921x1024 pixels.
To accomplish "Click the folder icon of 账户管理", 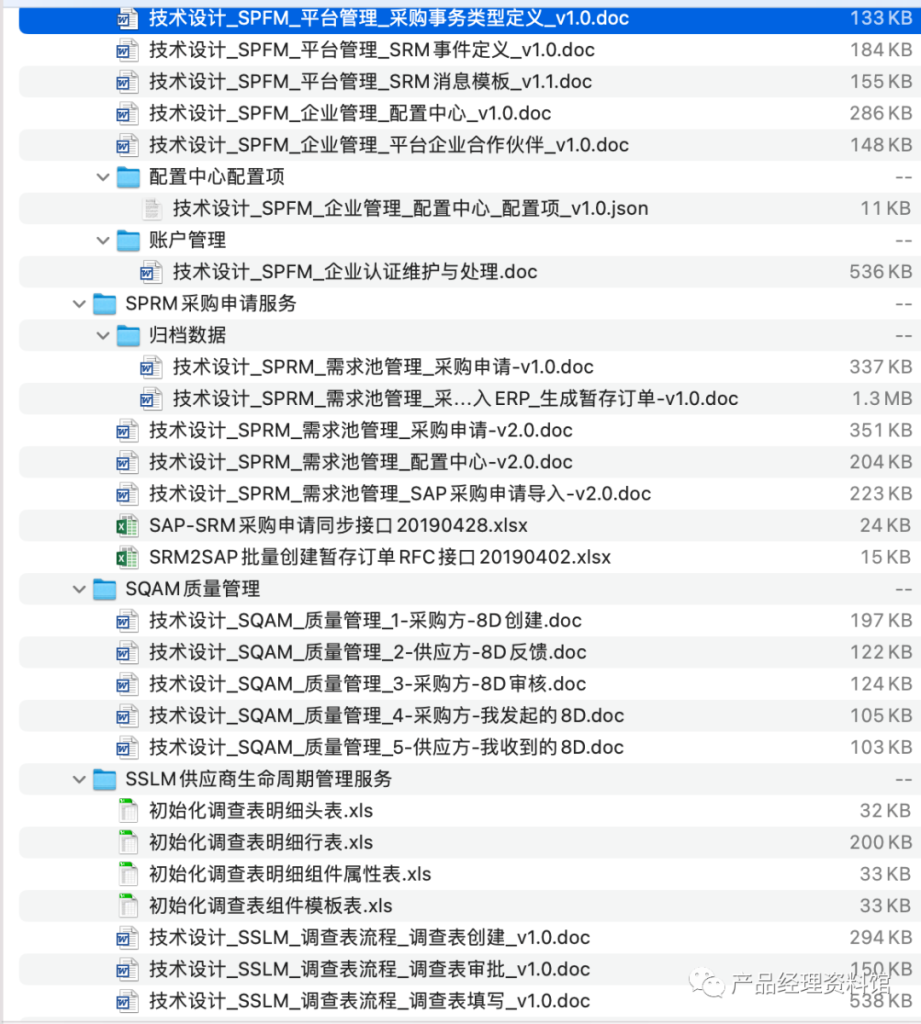I will (130, 240).
